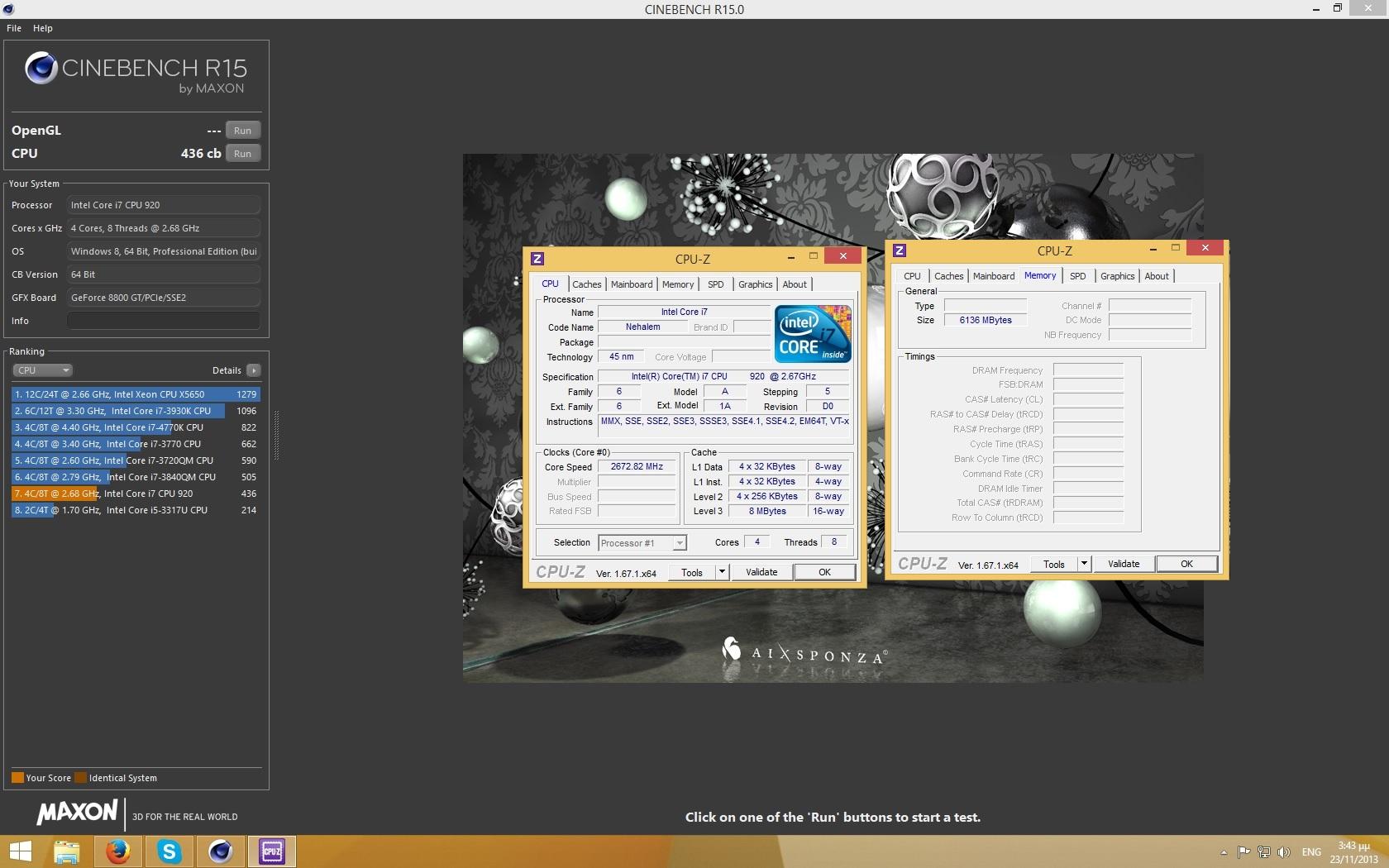Image resolution: width=1389 pixels, height=868 pixels.
Task: Open Action Center flag icon
Action: pyautogui.click(x=1243, y=852)
